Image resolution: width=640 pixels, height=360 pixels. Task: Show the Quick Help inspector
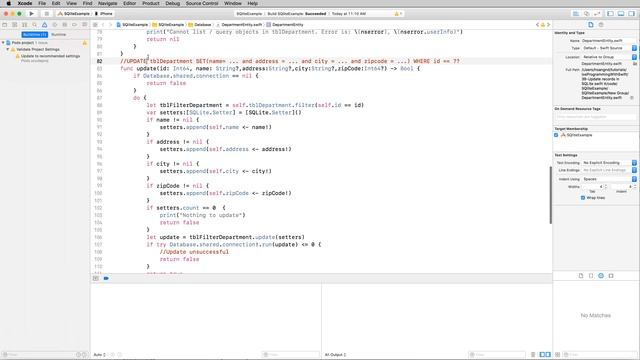[x=601, y=25]
